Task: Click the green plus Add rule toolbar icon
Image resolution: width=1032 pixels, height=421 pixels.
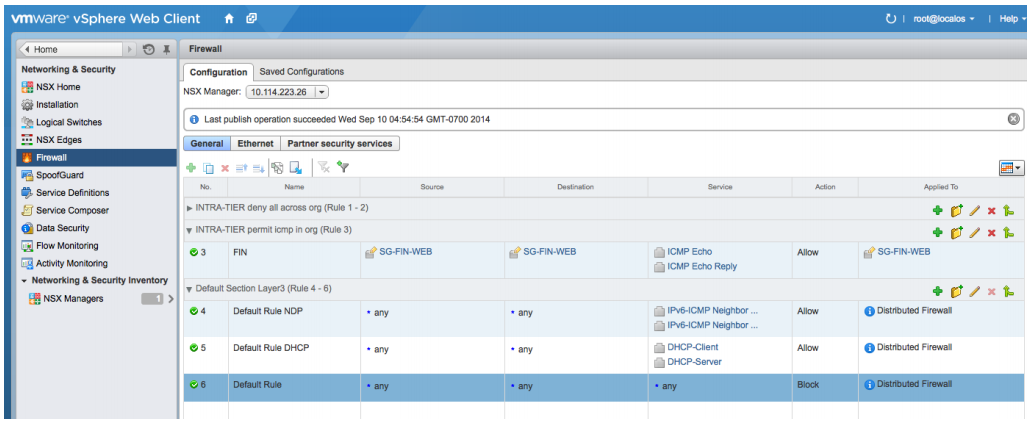Action: tap(191, 168)
